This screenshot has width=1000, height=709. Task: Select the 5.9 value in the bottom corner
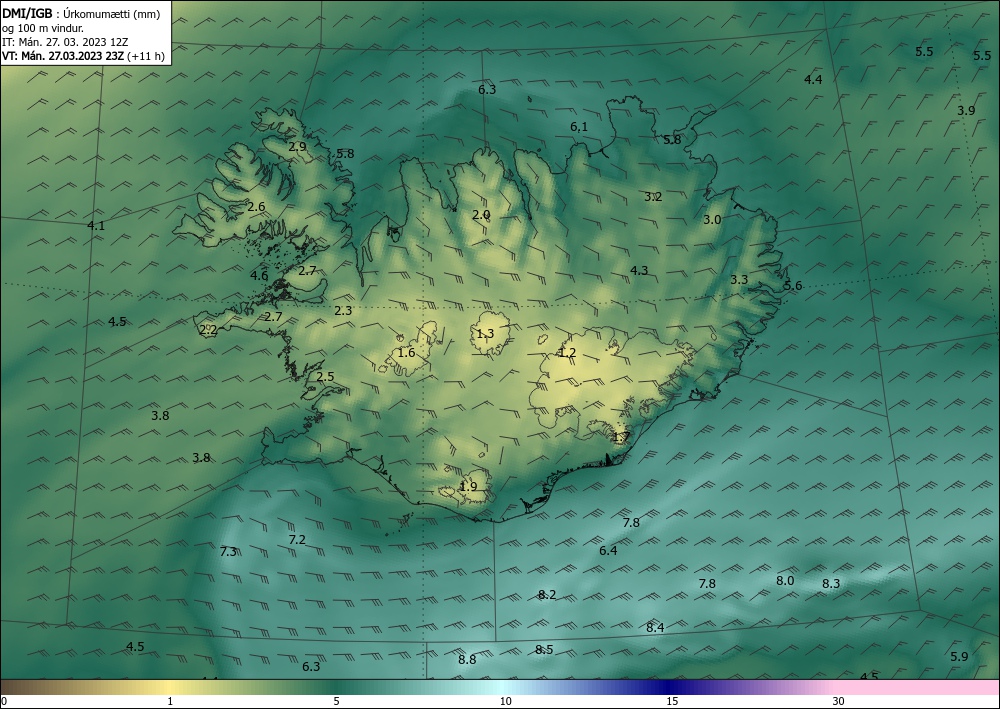click(959, 656)
